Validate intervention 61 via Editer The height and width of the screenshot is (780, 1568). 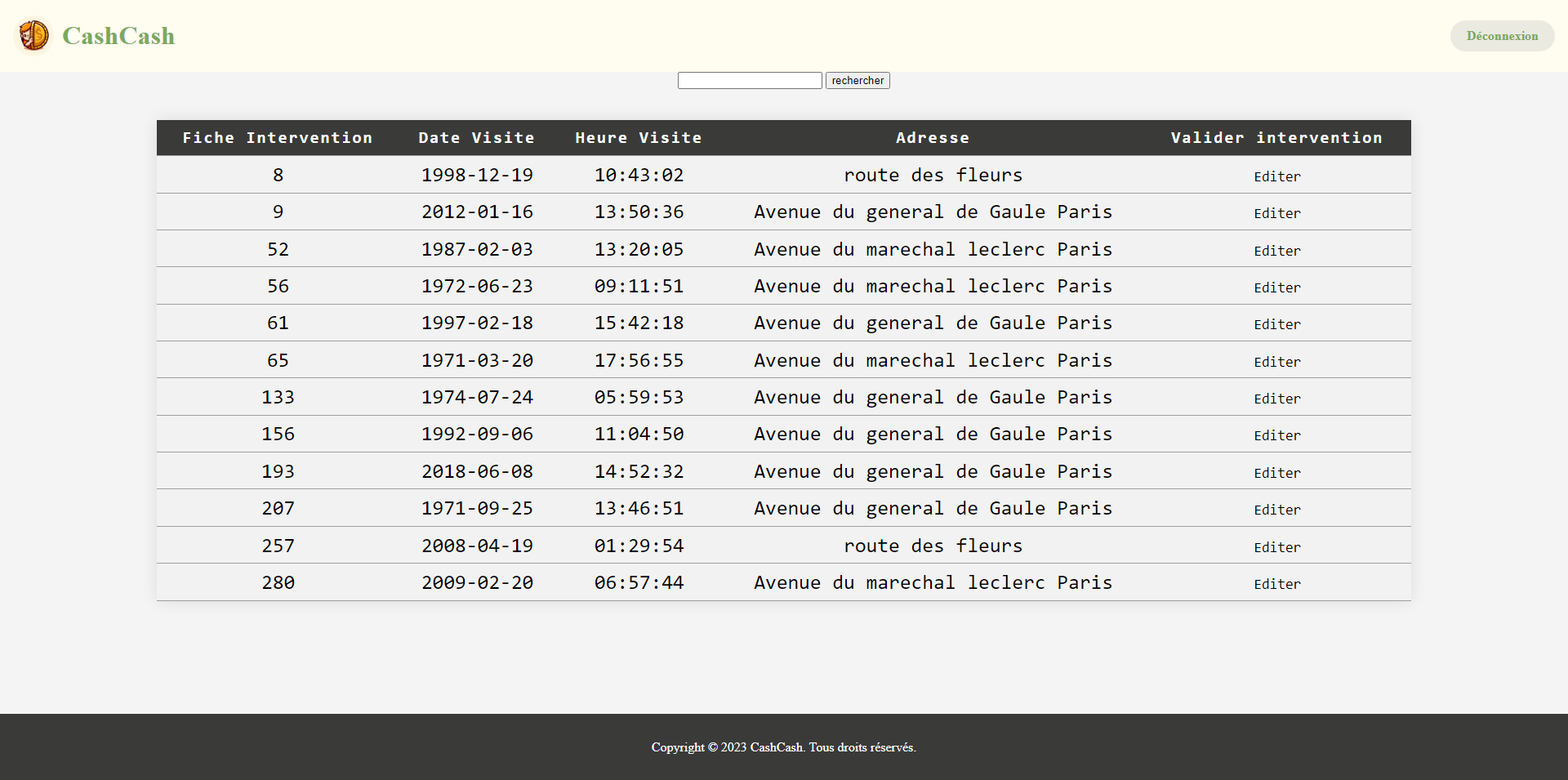(x=1276, y=324)
